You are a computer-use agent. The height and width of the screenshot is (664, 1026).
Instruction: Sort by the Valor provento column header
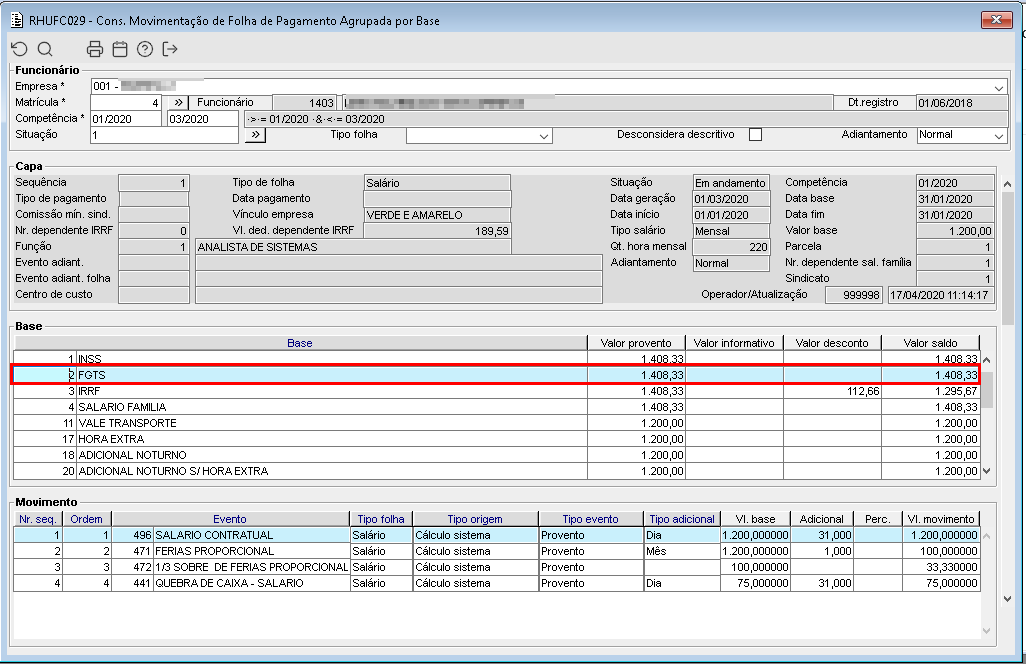tap(636, 343)
